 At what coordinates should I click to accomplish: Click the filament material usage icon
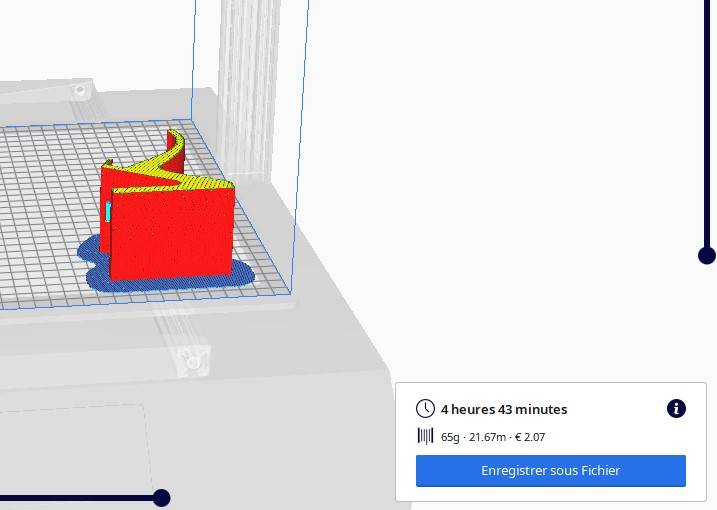[x=425, y=436]
